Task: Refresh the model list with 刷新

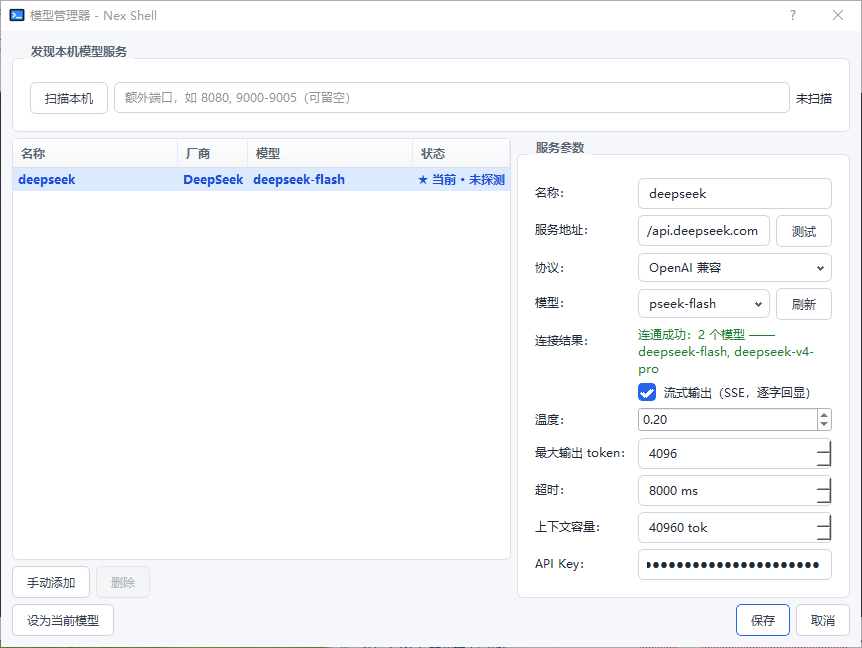Action: pos(804,304)
